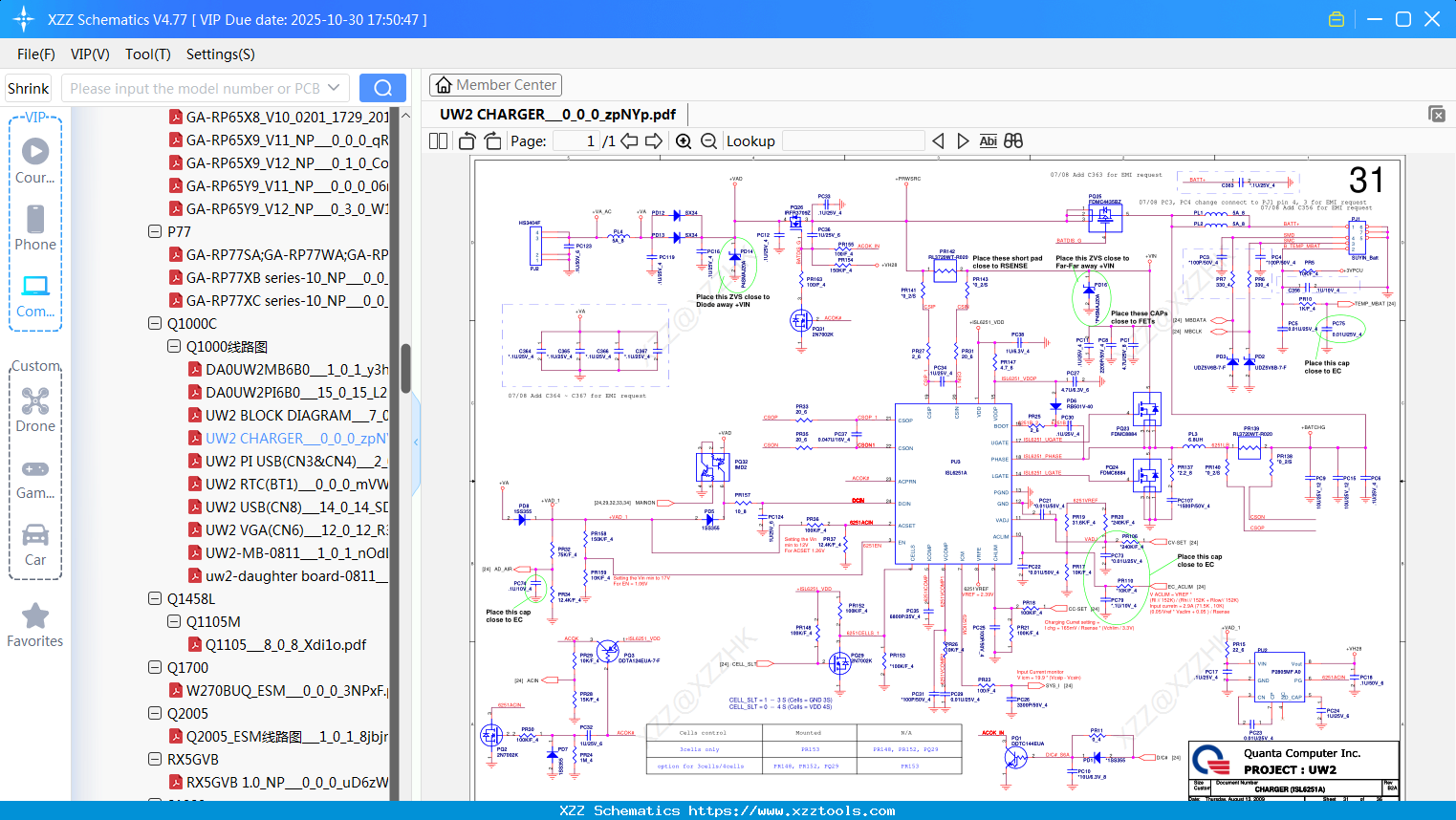
Task: Open the model number dropdown arrow
Action: coord(334,88)
